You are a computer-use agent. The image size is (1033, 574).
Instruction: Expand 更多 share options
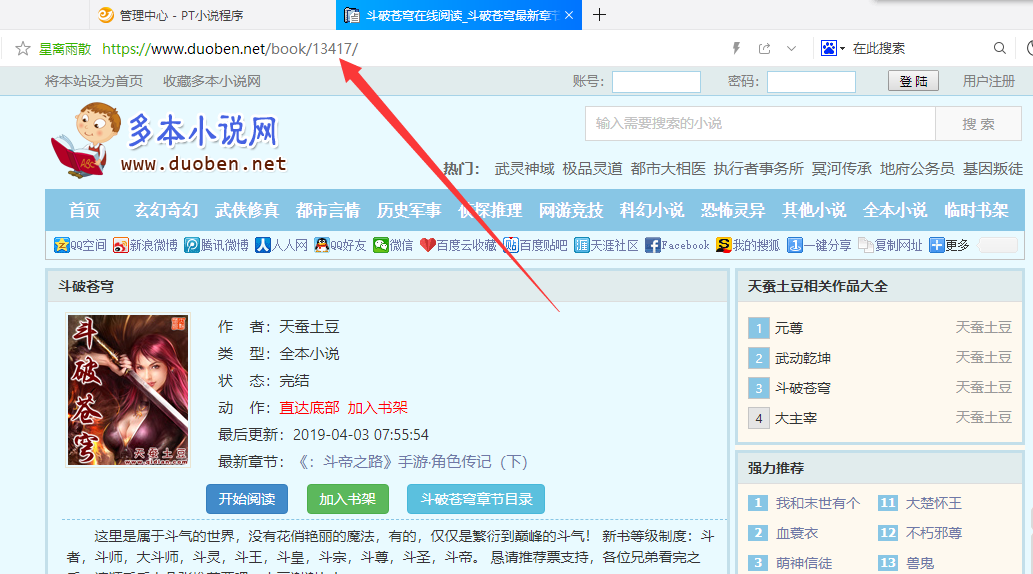949,245
